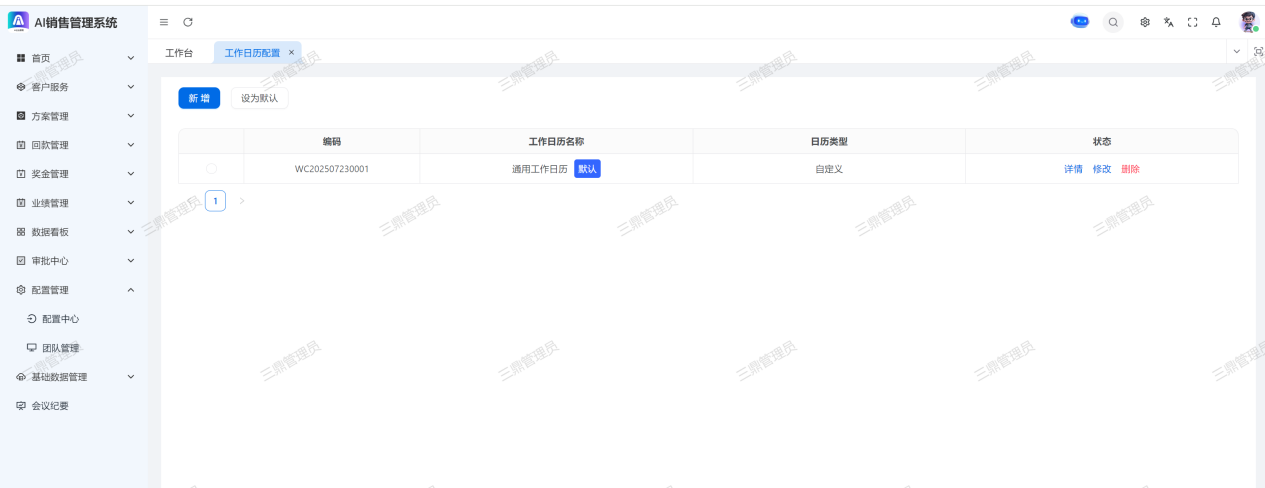
Task: Expand the 客户服务 sidebar menu
Action: (74, 87)
